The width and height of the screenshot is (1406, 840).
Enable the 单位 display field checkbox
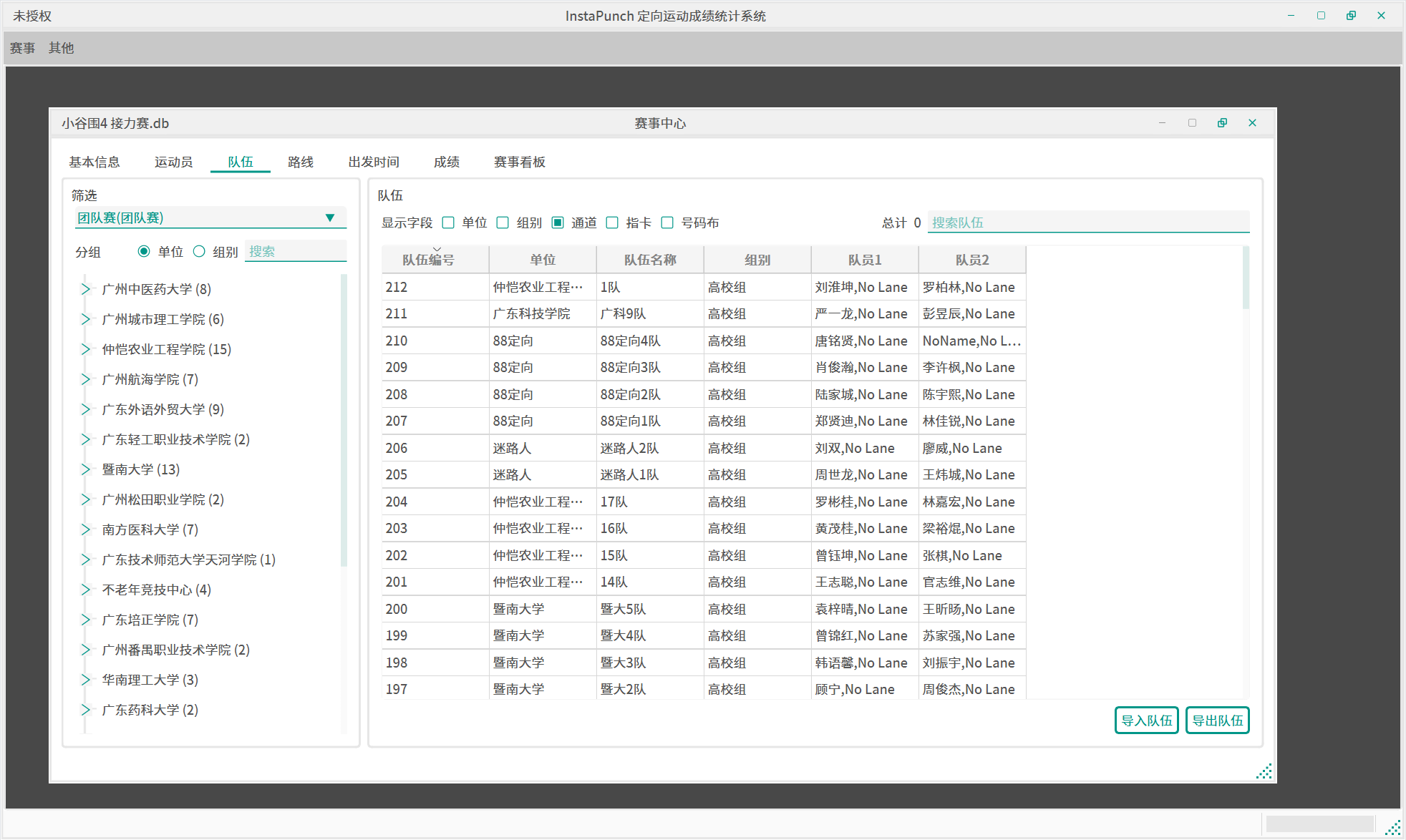(x=449, y=223)
